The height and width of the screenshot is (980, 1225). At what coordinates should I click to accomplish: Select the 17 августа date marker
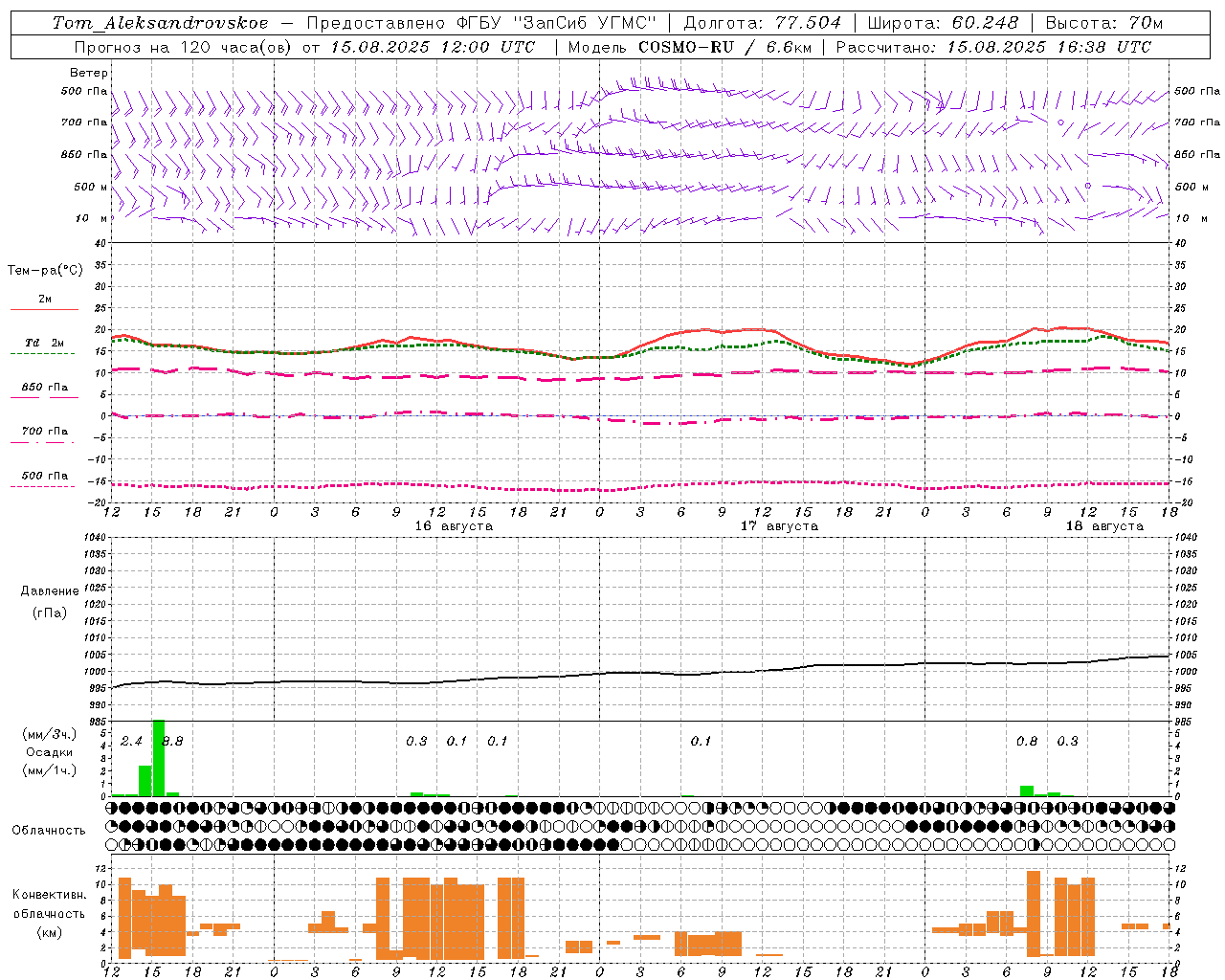point(779,526)
